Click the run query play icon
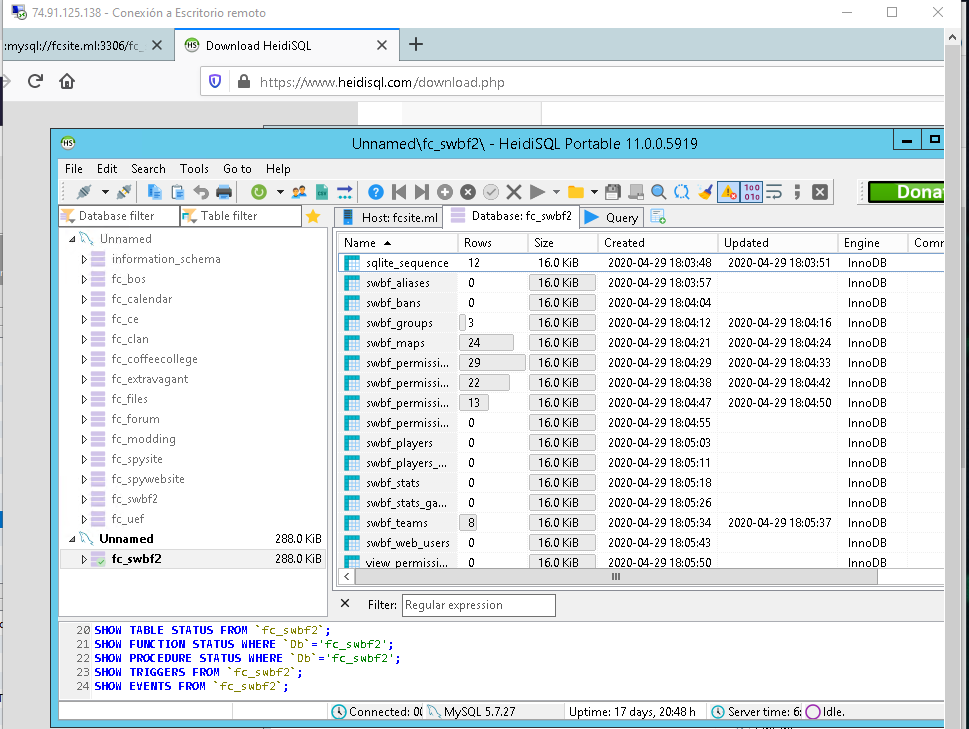Screen dimensions: 969x729 538,192
